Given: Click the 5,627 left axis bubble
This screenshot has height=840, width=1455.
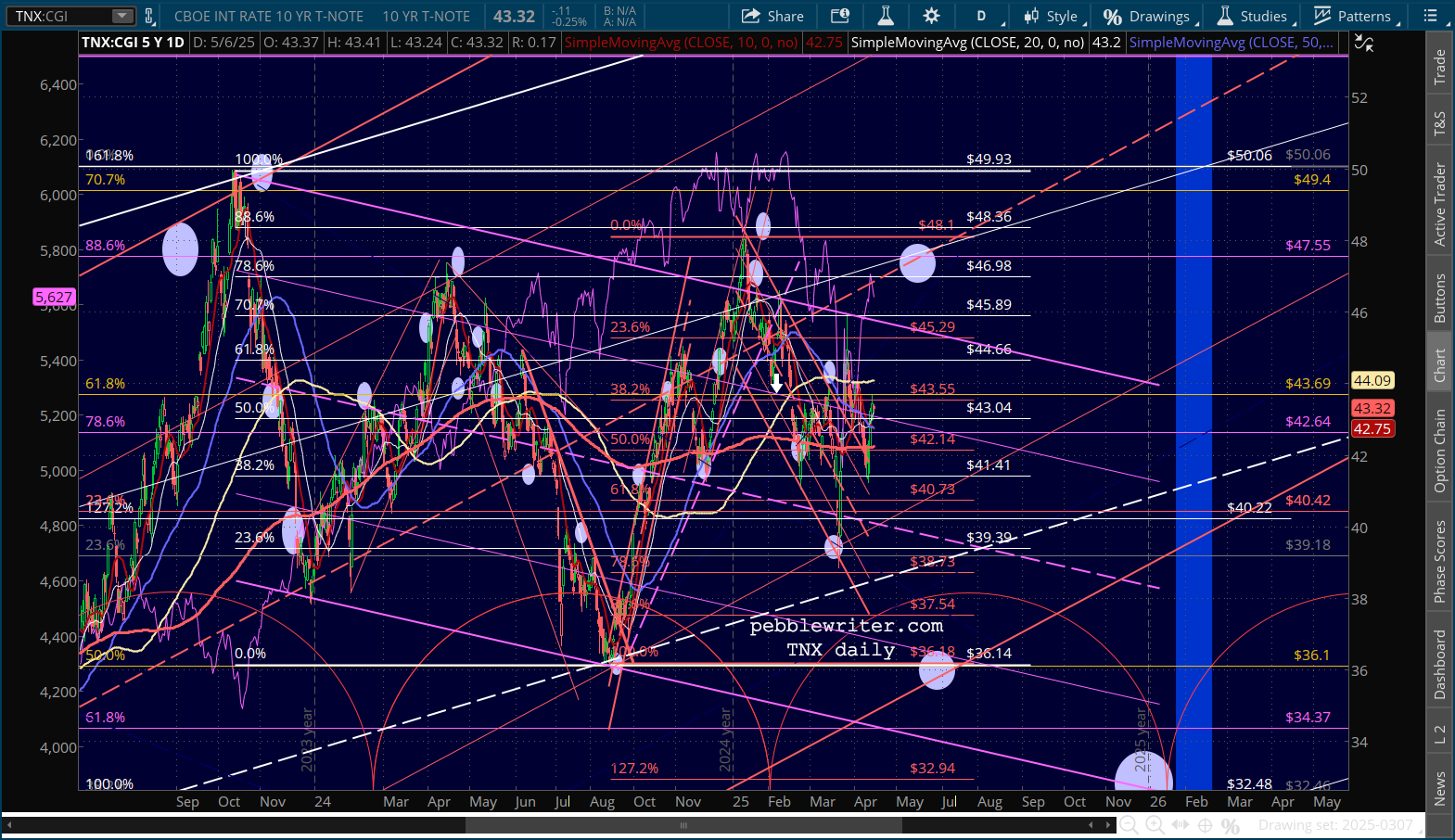Looking at the screenshot, I should [x=53, y=298].
